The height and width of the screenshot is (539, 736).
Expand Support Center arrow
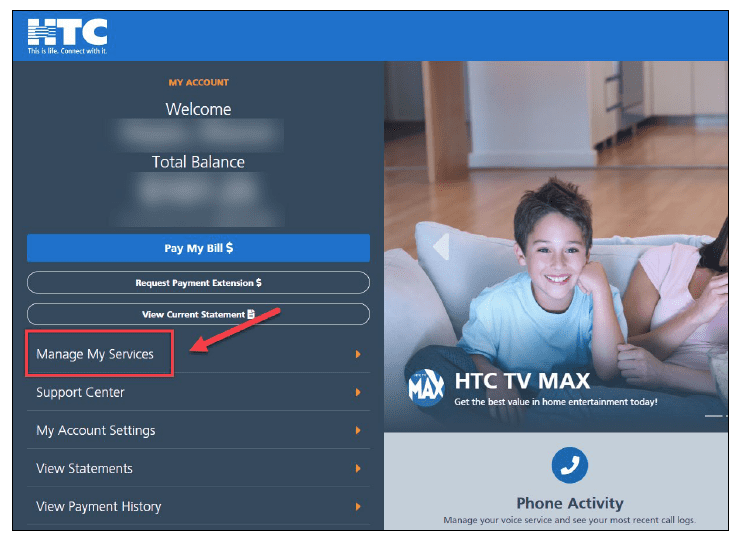click(358, 392)
